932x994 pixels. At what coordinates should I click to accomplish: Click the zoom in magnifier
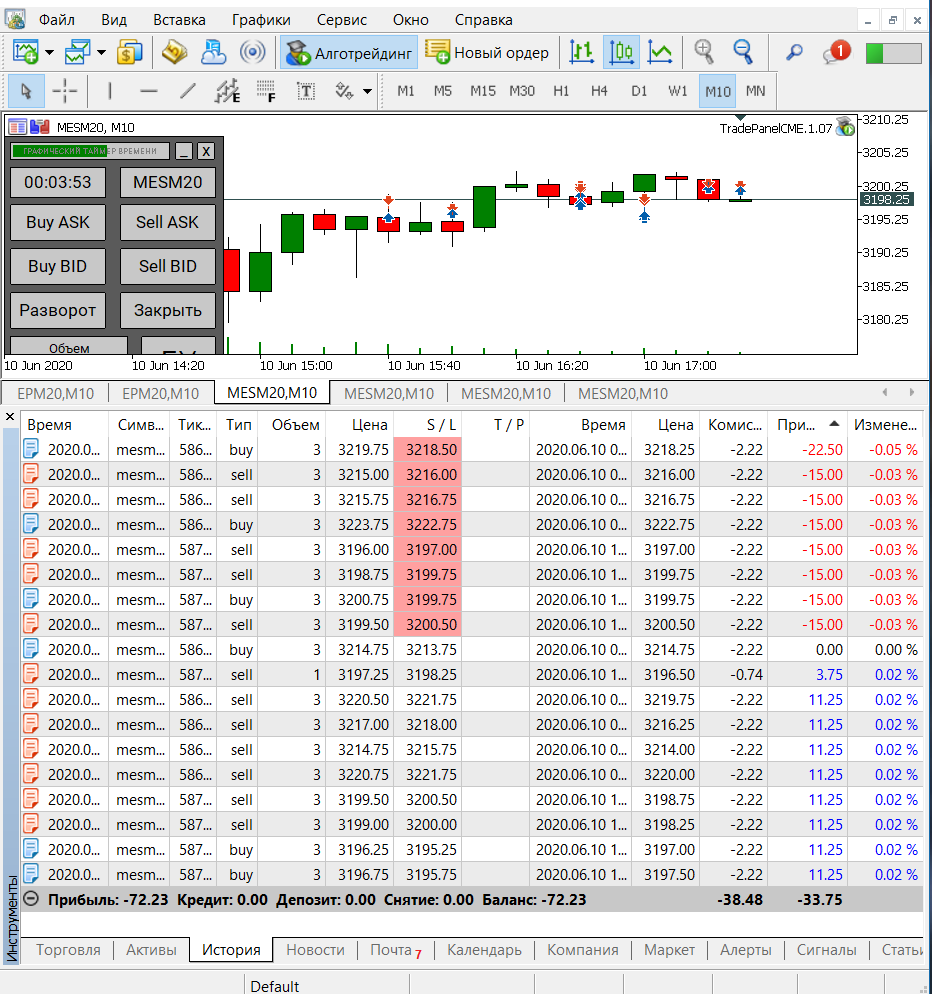point(704,52)
